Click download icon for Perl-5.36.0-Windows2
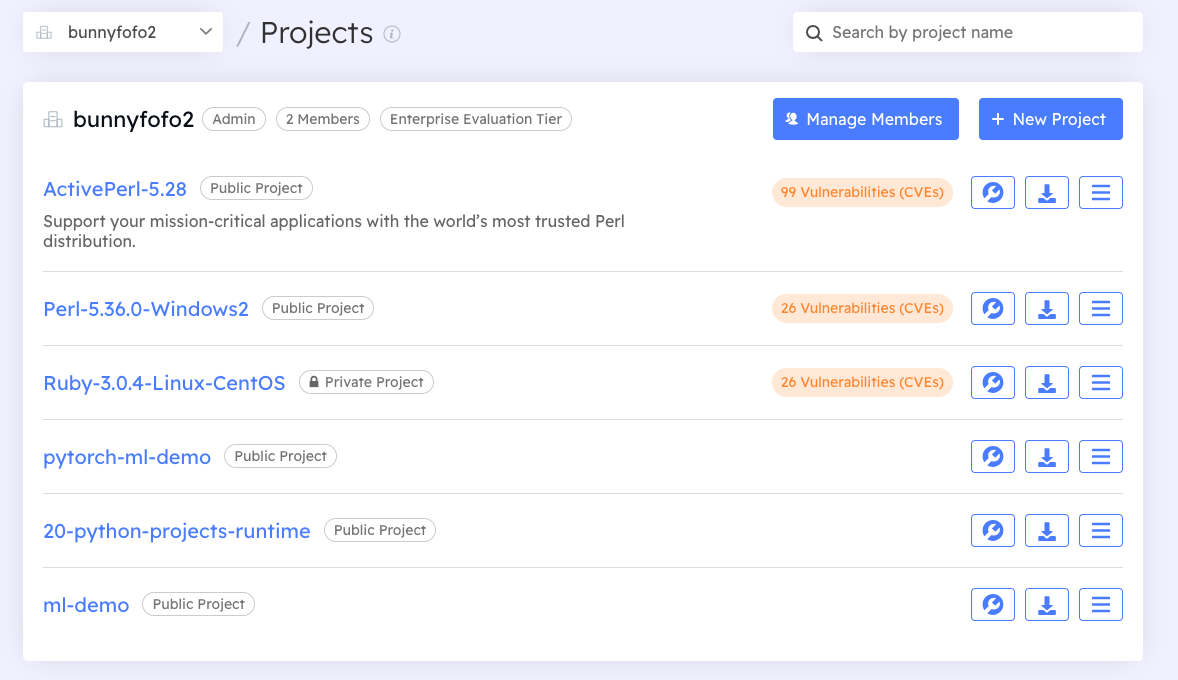The image size is (1178, 680). [x=1046, y=308]
